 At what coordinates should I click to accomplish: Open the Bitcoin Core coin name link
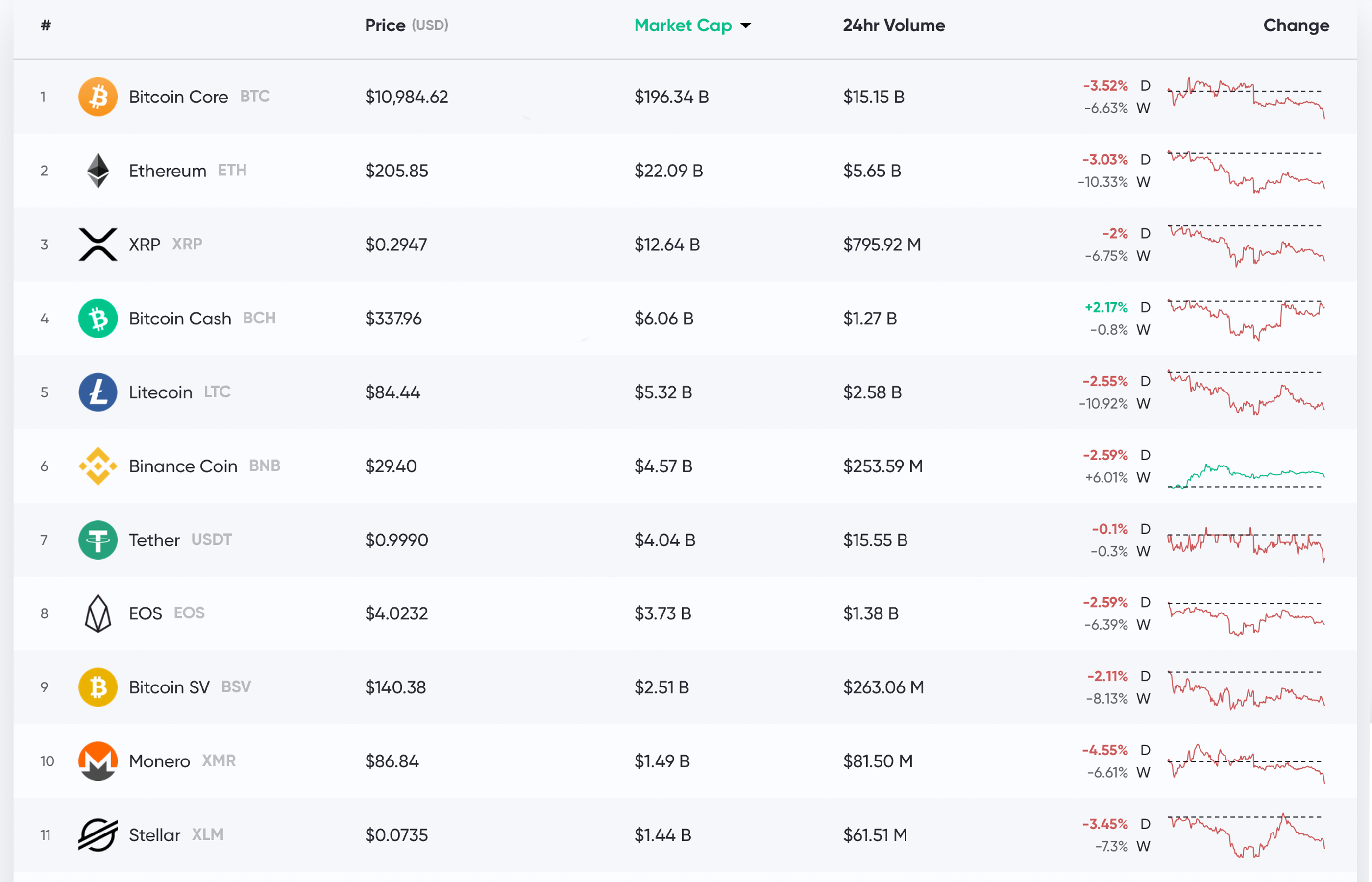(178, 97)
